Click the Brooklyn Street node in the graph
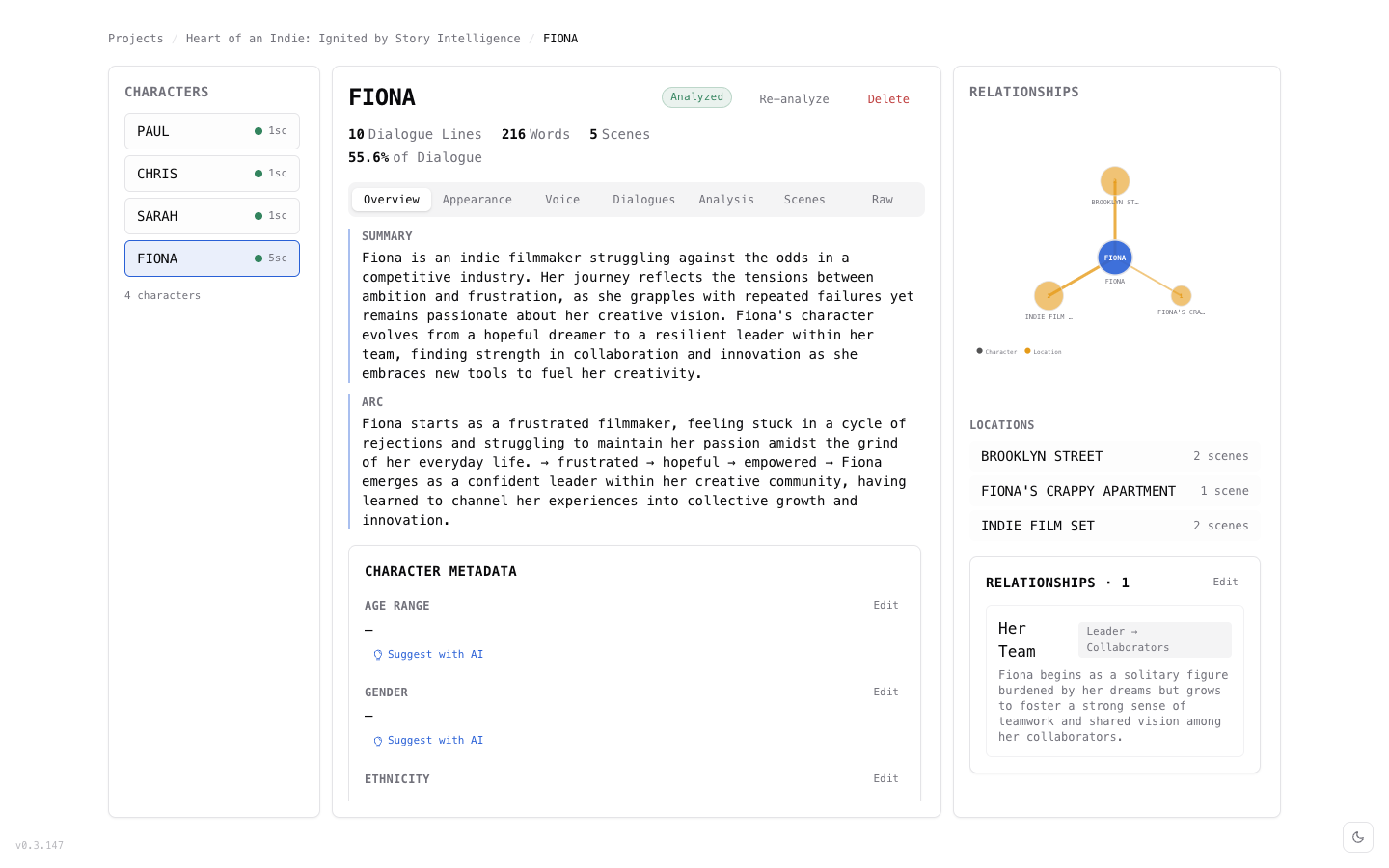Image resolution: width=1389 pixels, height=868 pixels. point(1114,179)
